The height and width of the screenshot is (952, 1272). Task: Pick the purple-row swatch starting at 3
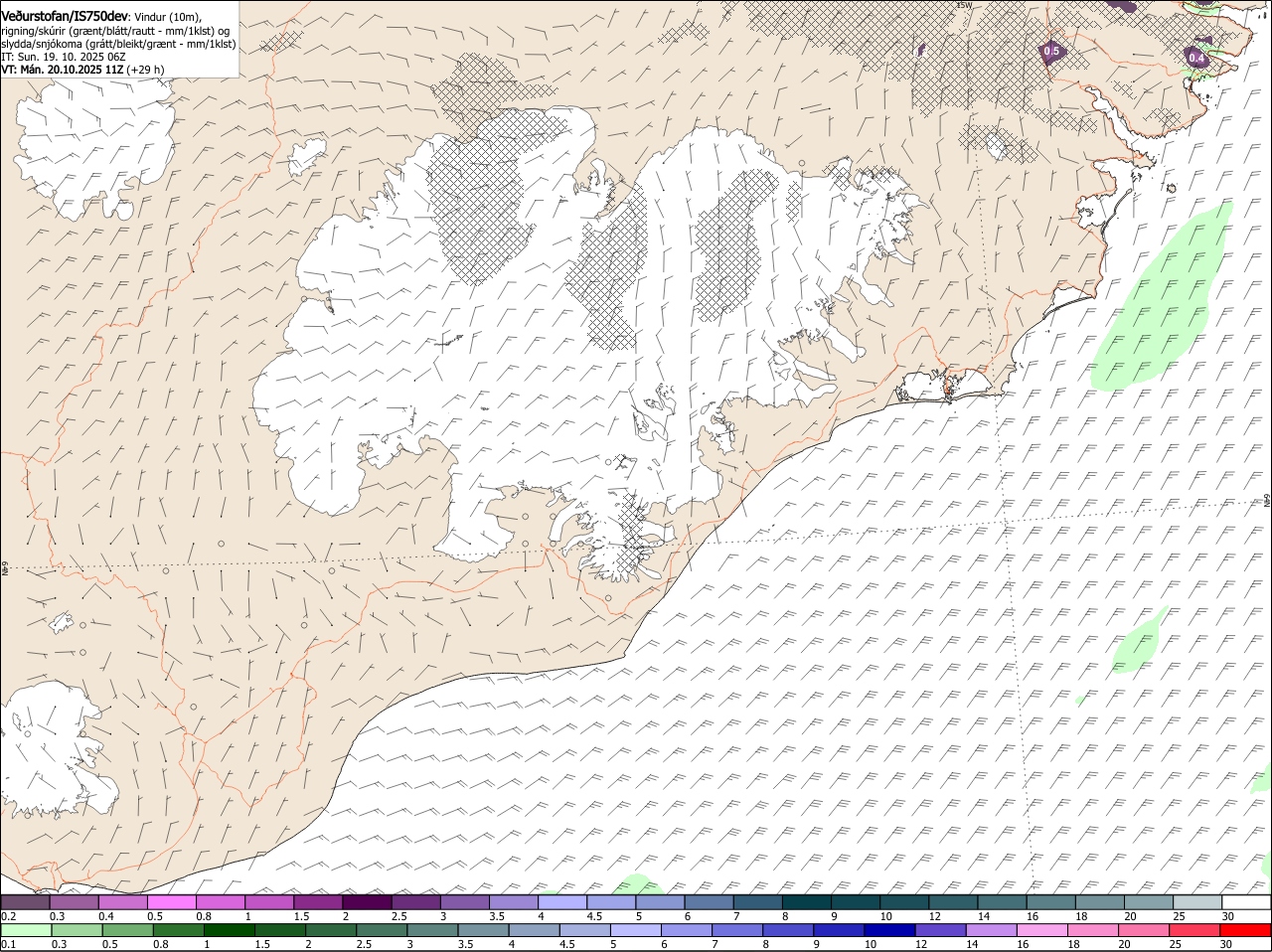[x=464, y=902]
